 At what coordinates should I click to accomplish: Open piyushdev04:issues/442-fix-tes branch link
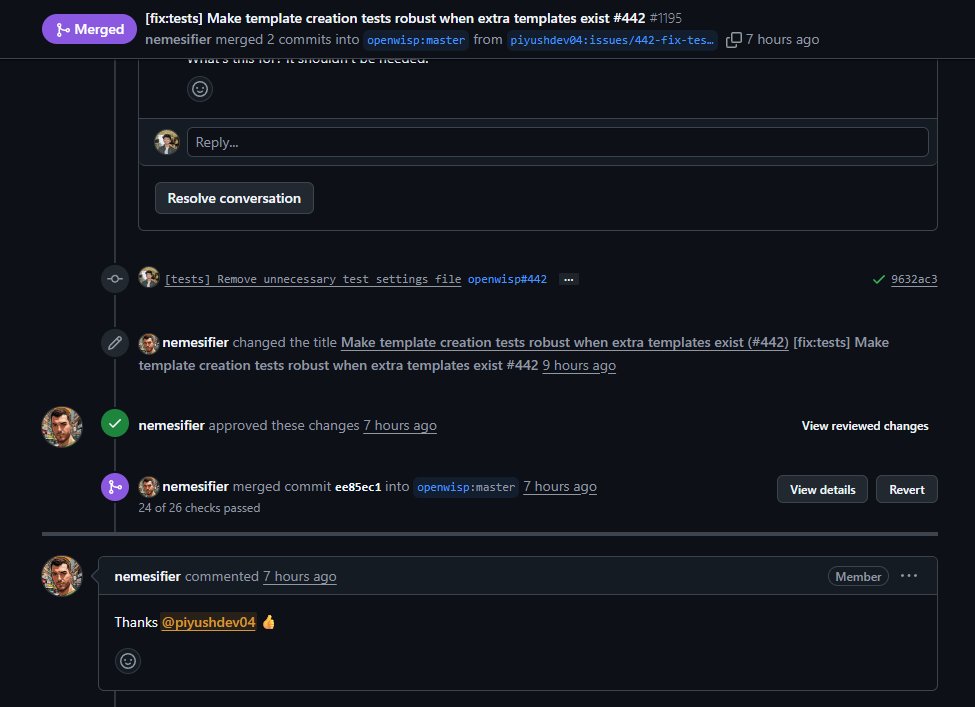click(x=612, y=40)
